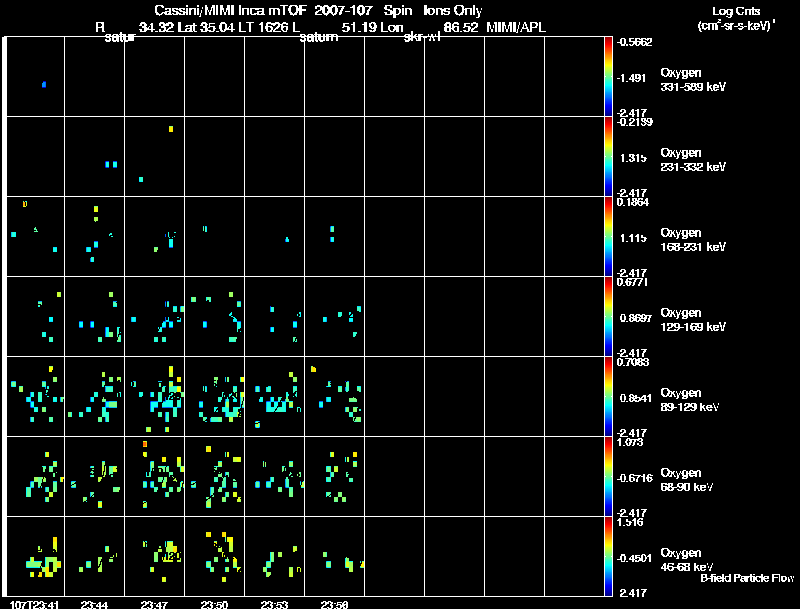Open the 168-231 keV panel at 23:56
Image resolution: width=800 pixels, height=609 pixels.
click(x=335, y=236)
